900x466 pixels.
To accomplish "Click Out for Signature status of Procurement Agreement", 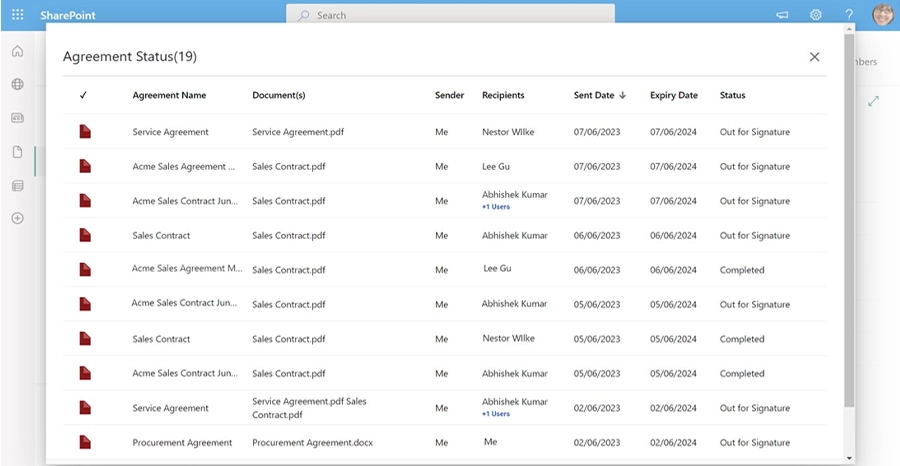I will click(x=755, y=442).
